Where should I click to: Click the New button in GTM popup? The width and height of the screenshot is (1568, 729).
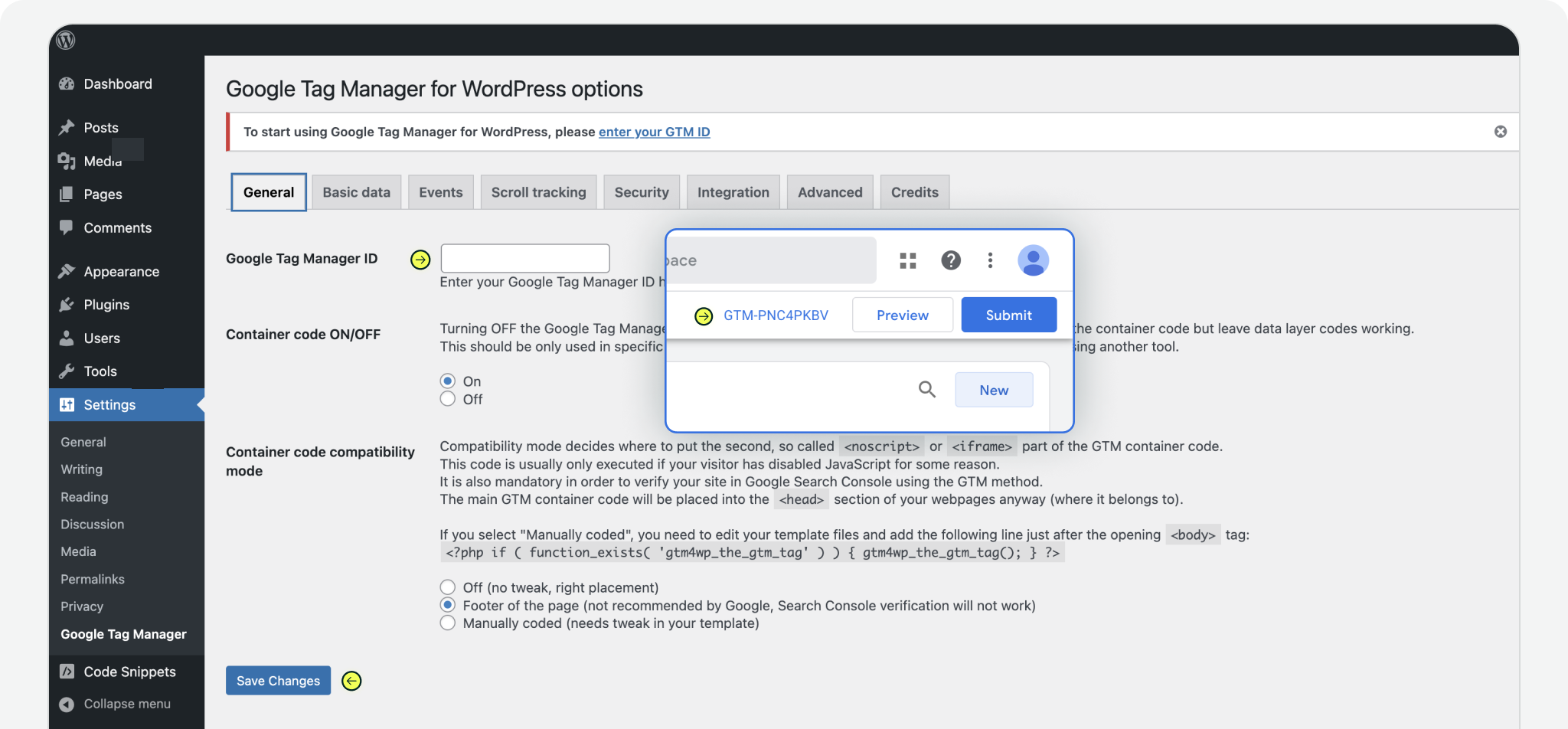[995, 390]
